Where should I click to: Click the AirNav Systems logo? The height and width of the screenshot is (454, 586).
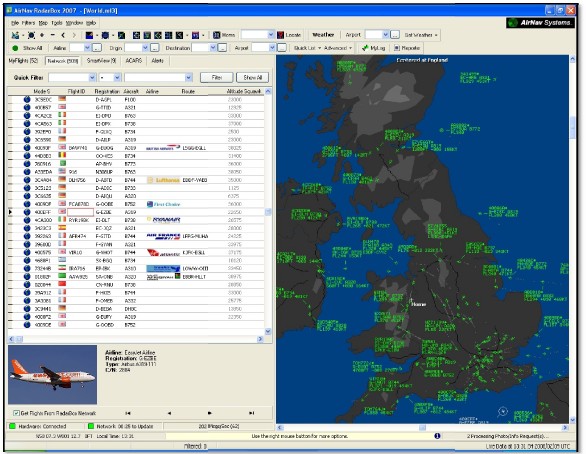(540, 23)
